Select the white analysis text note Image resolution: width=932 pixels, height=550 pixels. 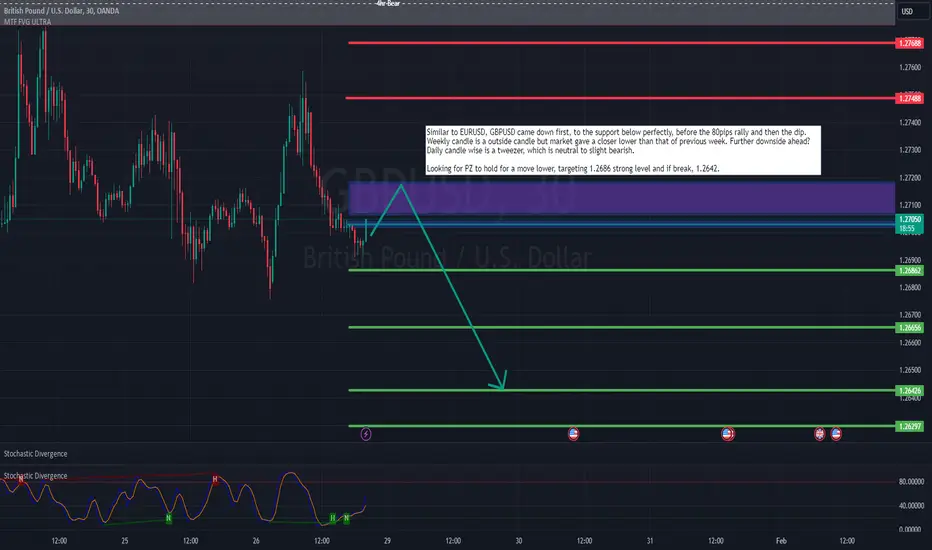point(623,150)
